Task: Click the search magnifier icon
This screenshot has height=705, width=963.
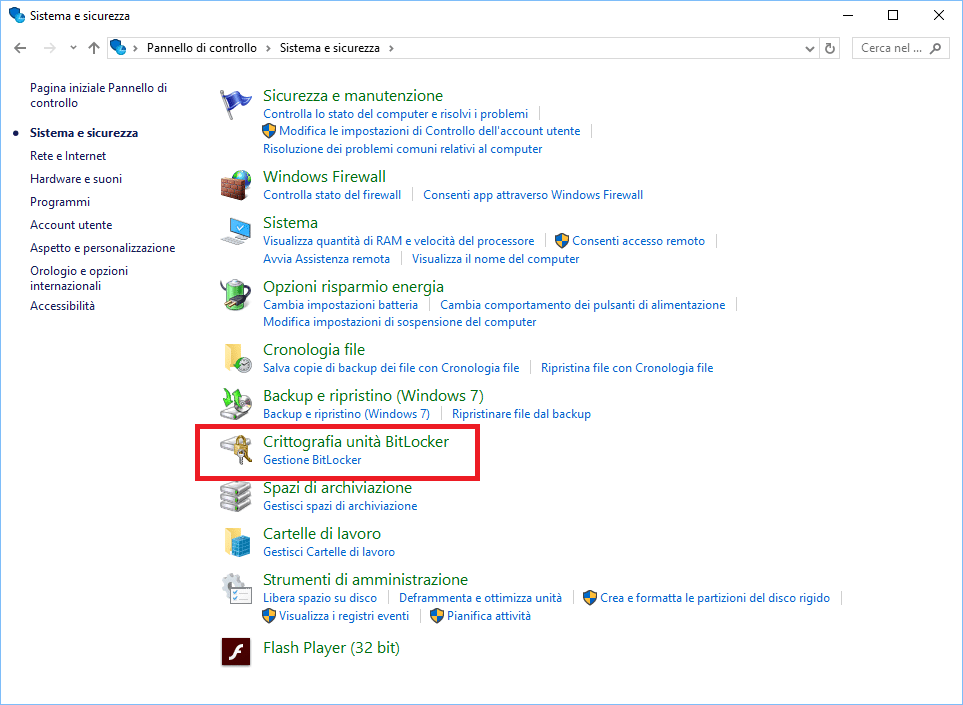Action: (x=935, y=48)
